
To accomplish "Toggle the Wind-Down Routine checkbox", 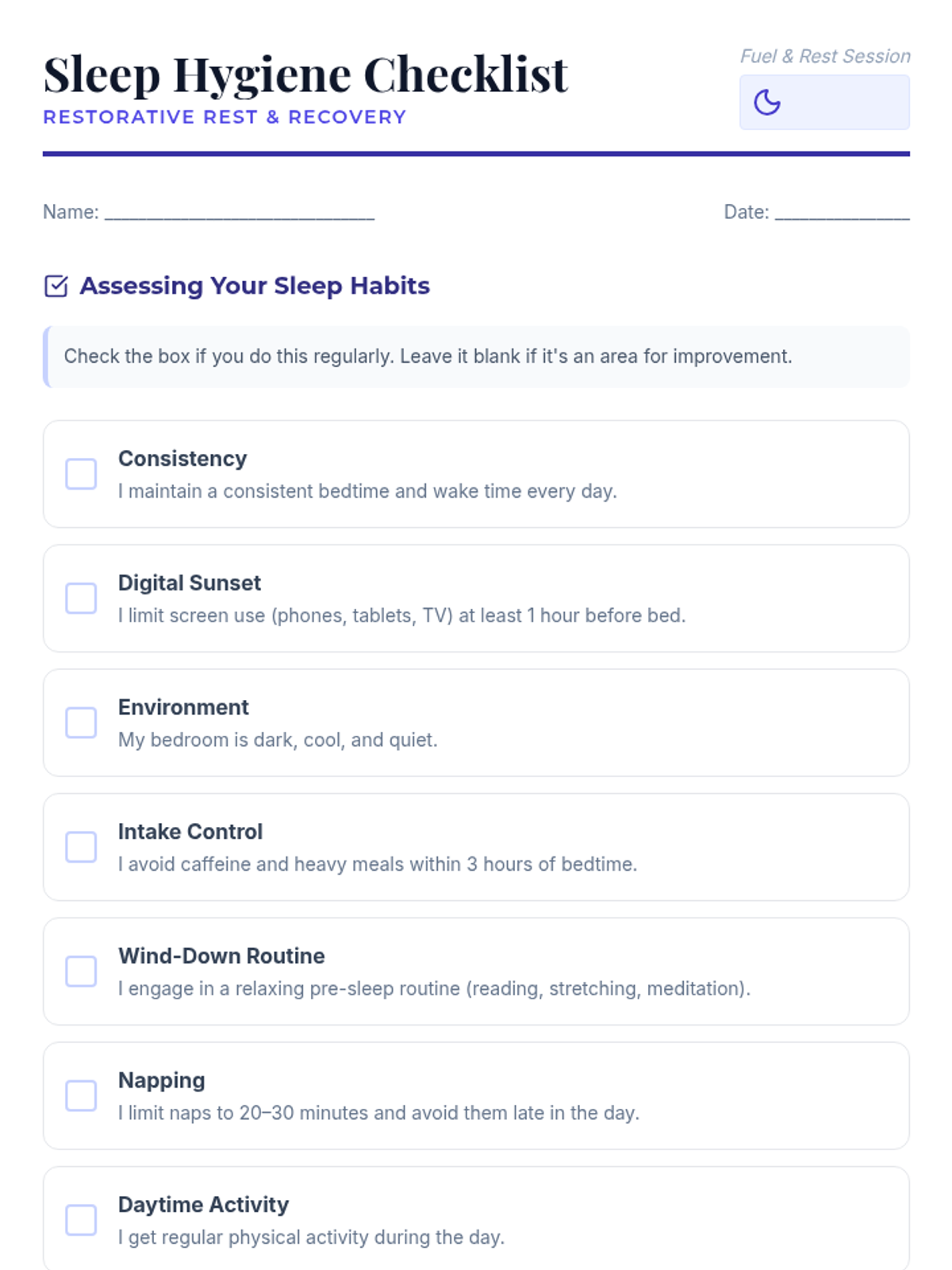I will click(81, 972).
